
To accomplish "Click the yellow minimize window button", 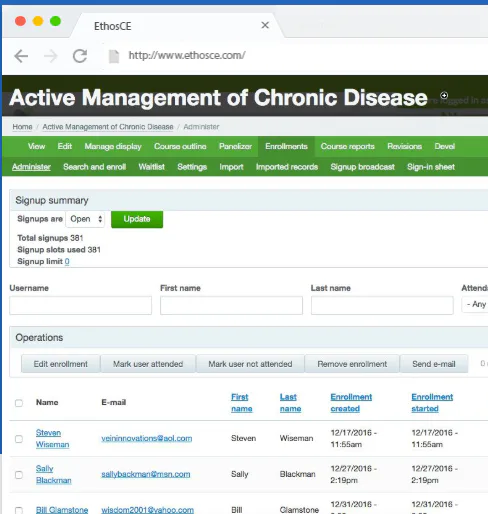I will [x=38, y=21].
